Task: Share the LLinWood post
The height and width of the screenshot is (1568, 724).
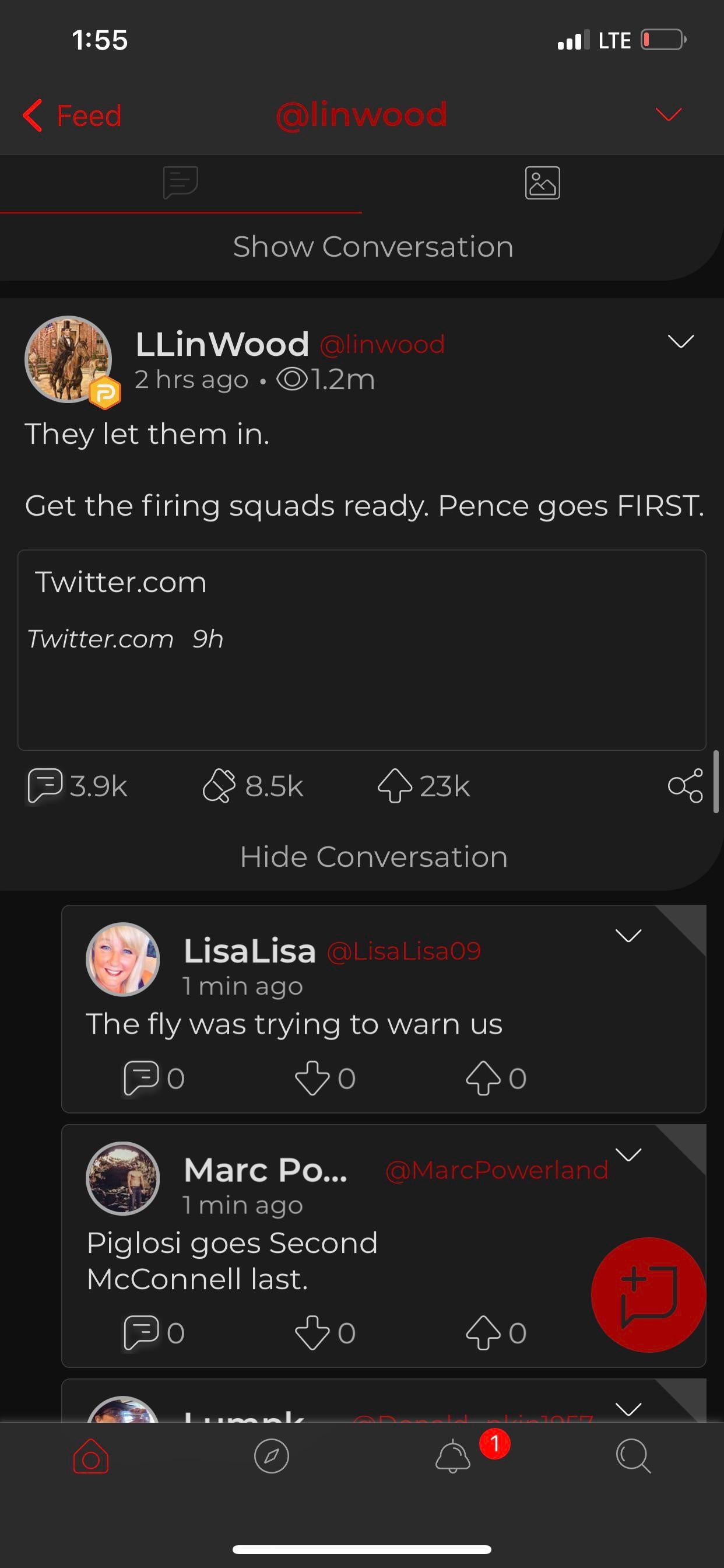Action: coord(685,786)
